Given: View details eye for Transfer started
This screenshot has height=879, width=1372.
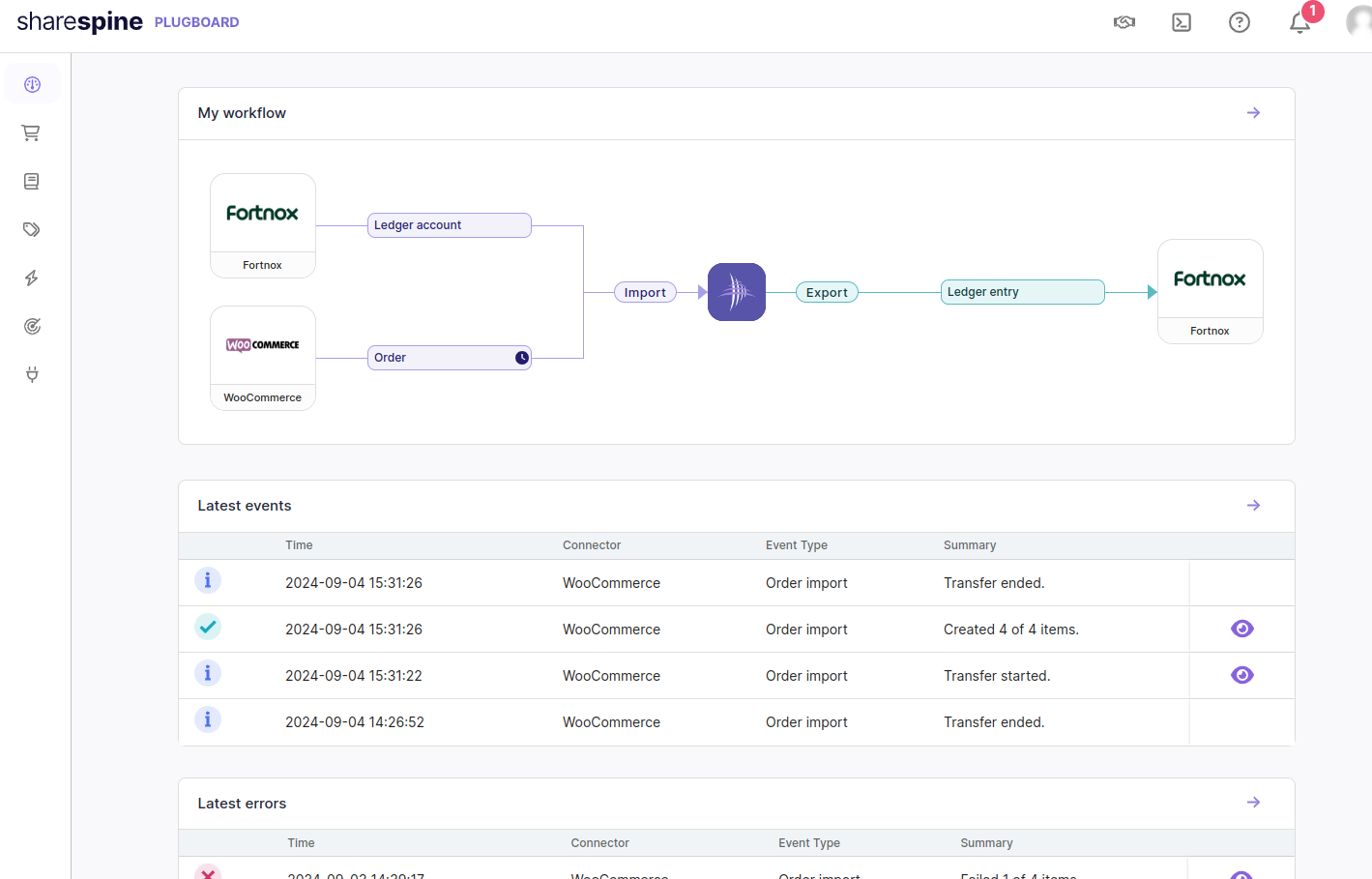Looking at the screenshot, I should tap(1242, 675).
